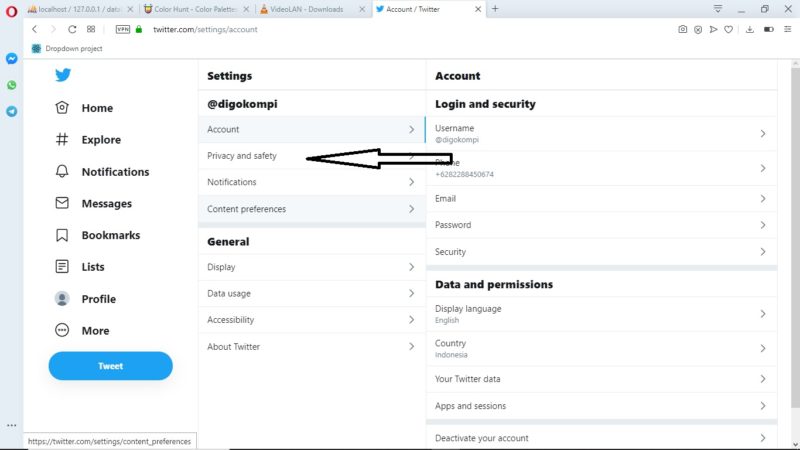The image size is (800, 450).
Task: Expand the Username row chevron
Action: click(x=763, y=134)
